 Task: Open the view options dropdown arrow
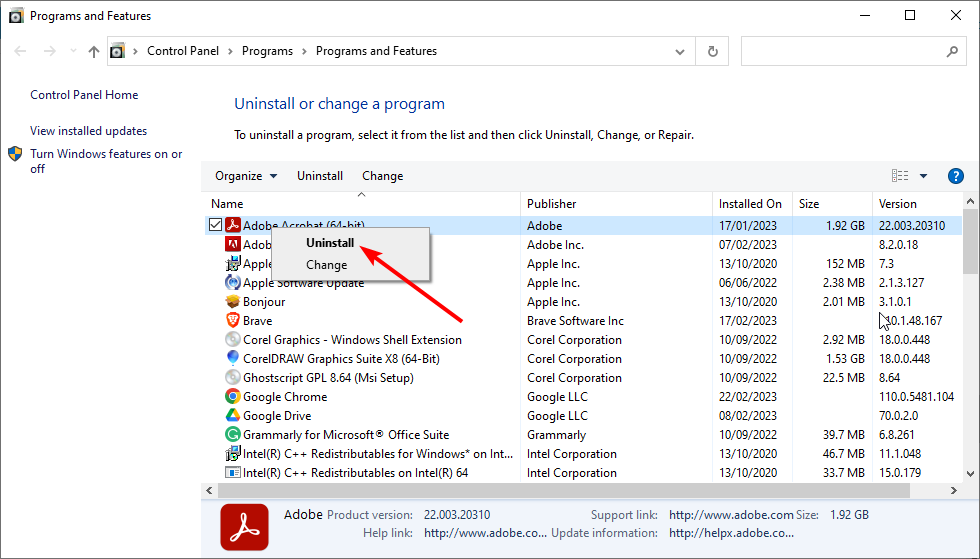click(923, 176)
